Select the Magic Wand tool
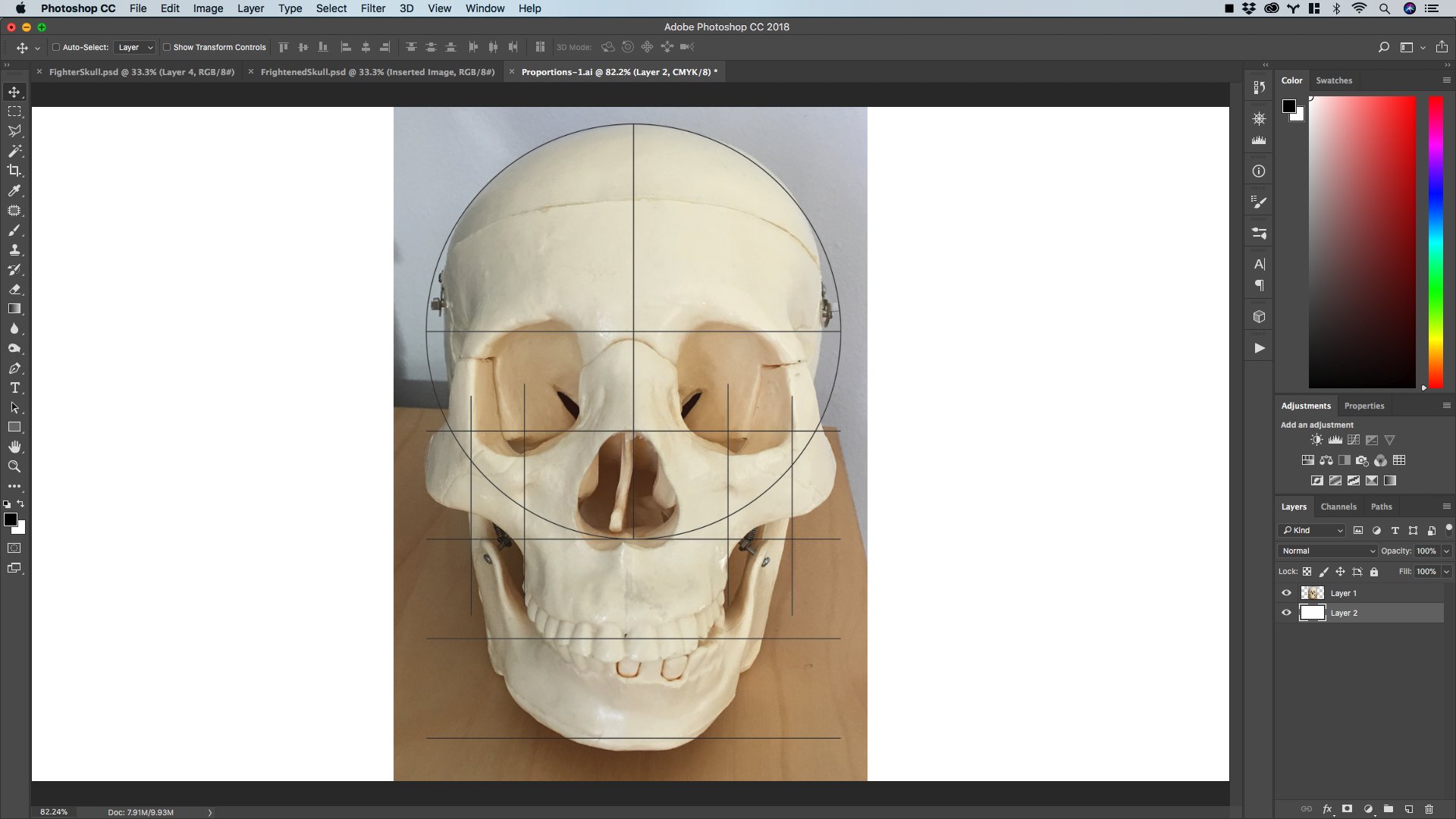The image size is (1456, 819). coord(14,151)
